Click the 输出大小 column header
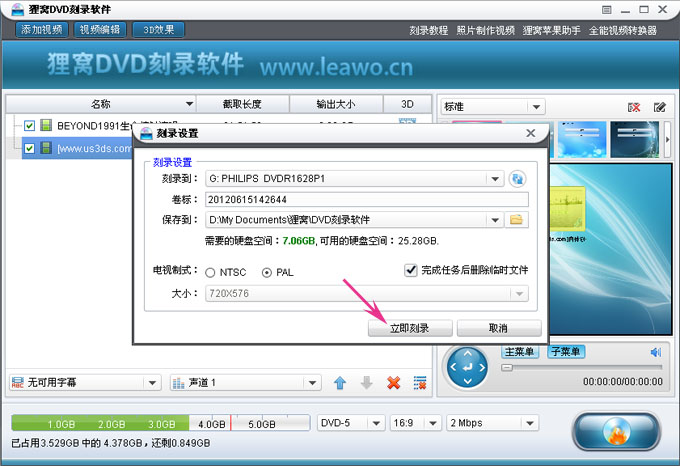Image resolution: width=680 pixels, height=466 pixels. pyautogui.click(x=336, y=104)
